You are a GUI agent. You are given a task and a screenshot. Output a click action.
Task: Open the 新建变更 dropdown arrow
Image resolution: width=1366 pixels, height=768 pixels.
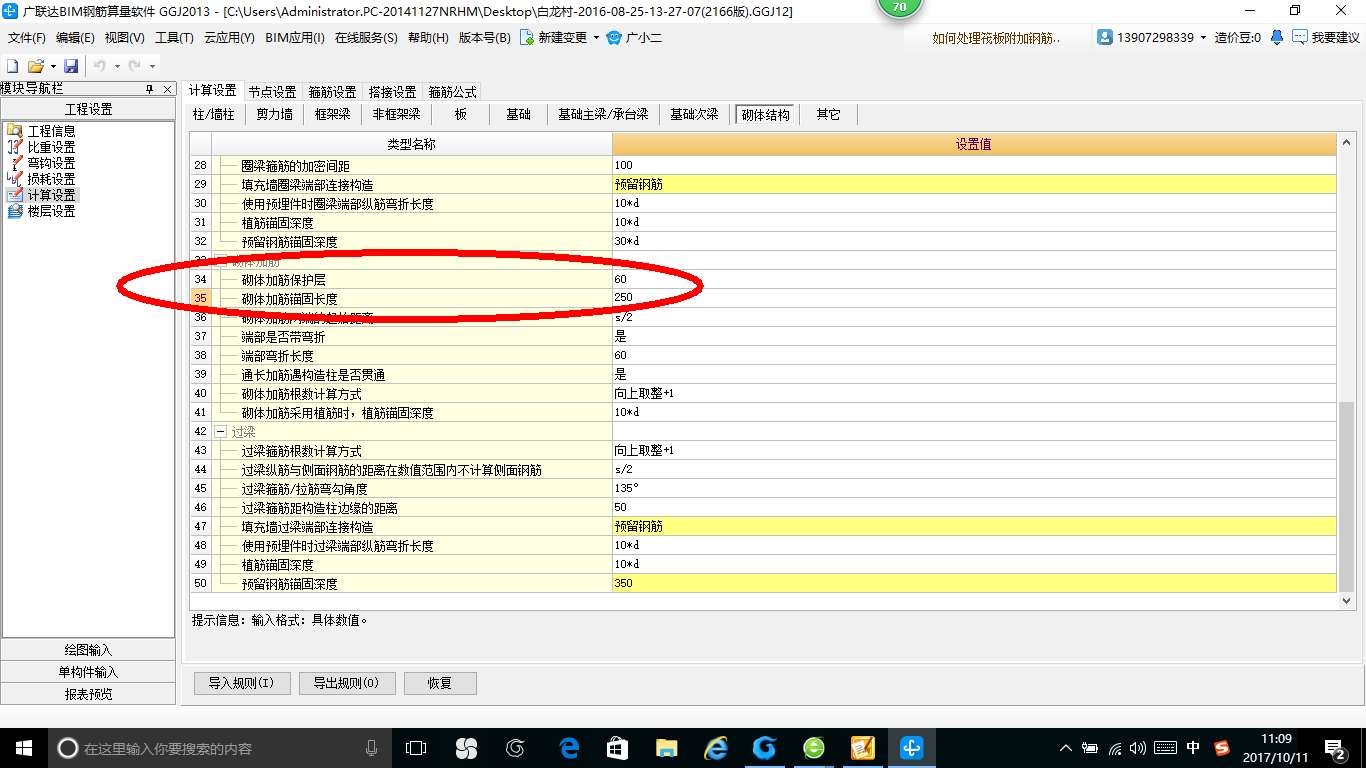coord(596,37)
